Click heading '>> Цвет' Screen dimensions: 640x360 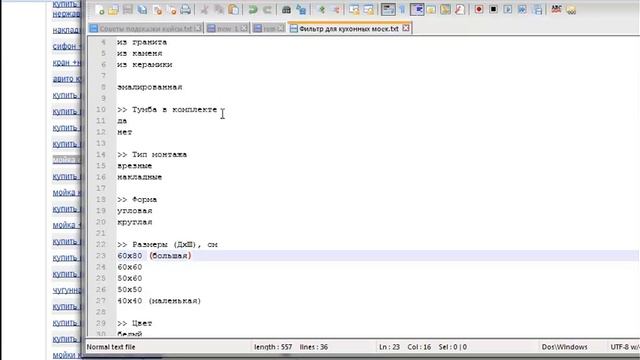pos(134,323)
